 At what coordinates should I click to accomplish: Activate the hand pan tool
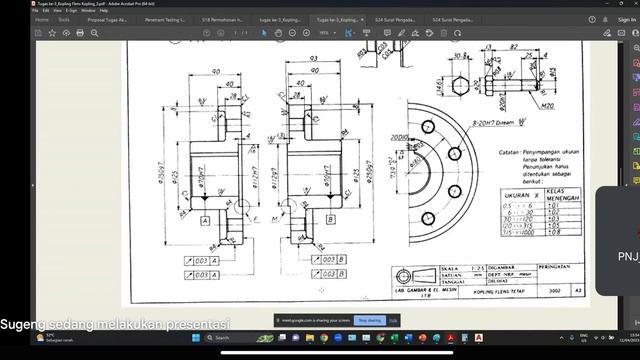point(278,33)
